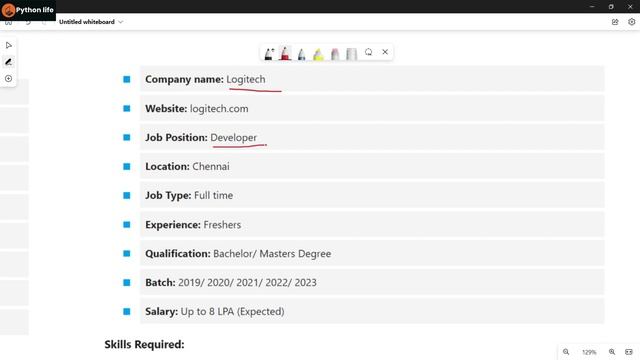This screenshot has height=360, width=640.
Task: Open the Untitled whiteboard name dropdown
Action: pos(120,22)
